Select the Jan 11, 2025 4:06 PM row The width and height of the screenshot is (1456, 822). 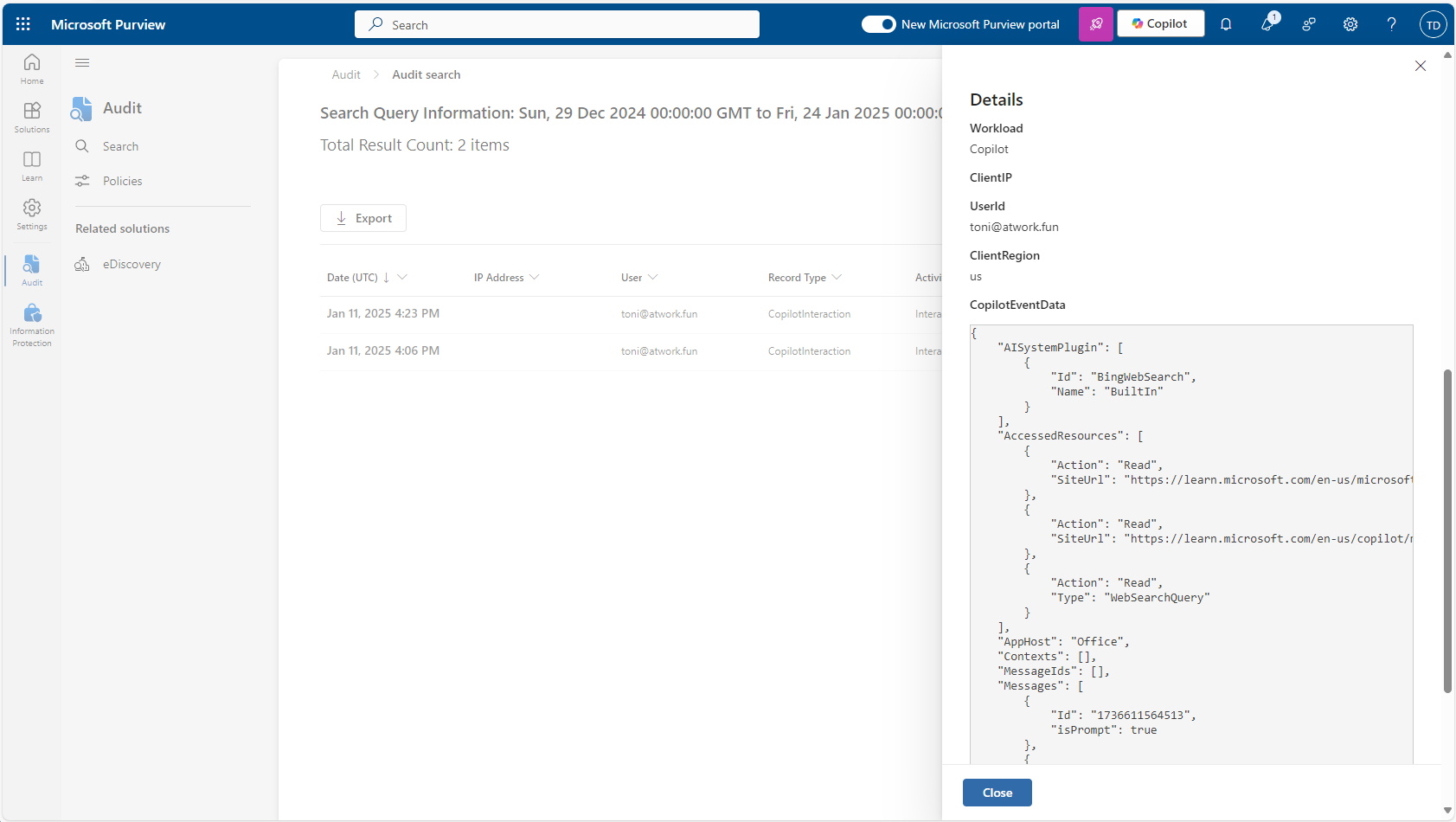click(x=631, y=351)
